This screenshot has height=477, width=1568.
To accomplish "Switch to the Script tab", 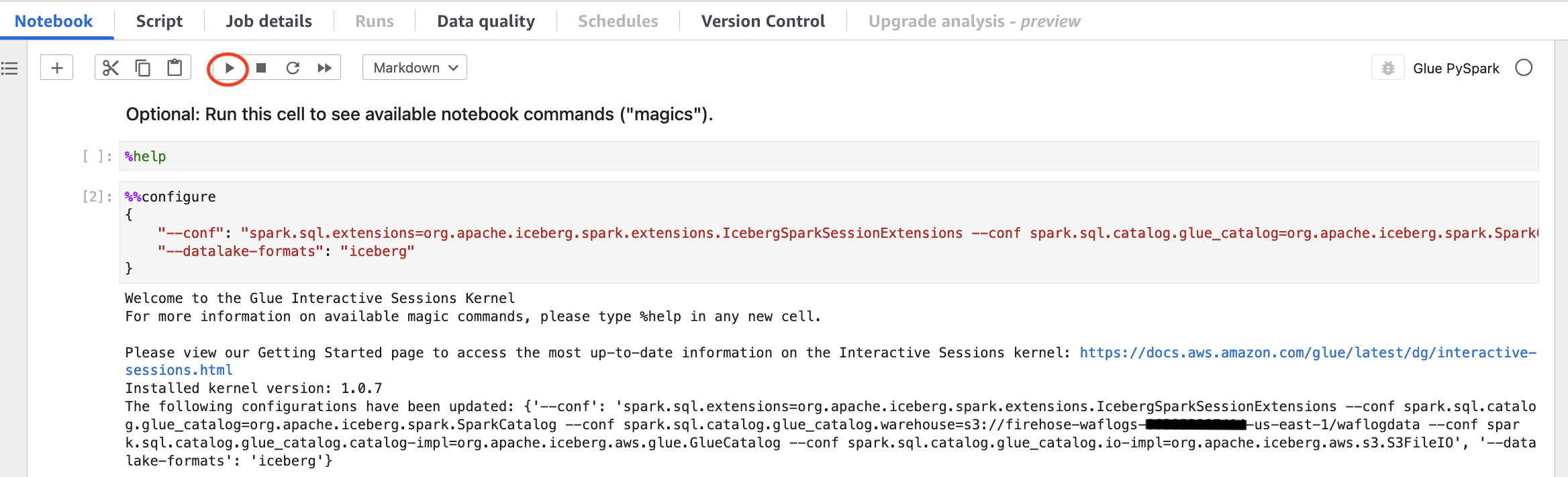I will point(159,21).
